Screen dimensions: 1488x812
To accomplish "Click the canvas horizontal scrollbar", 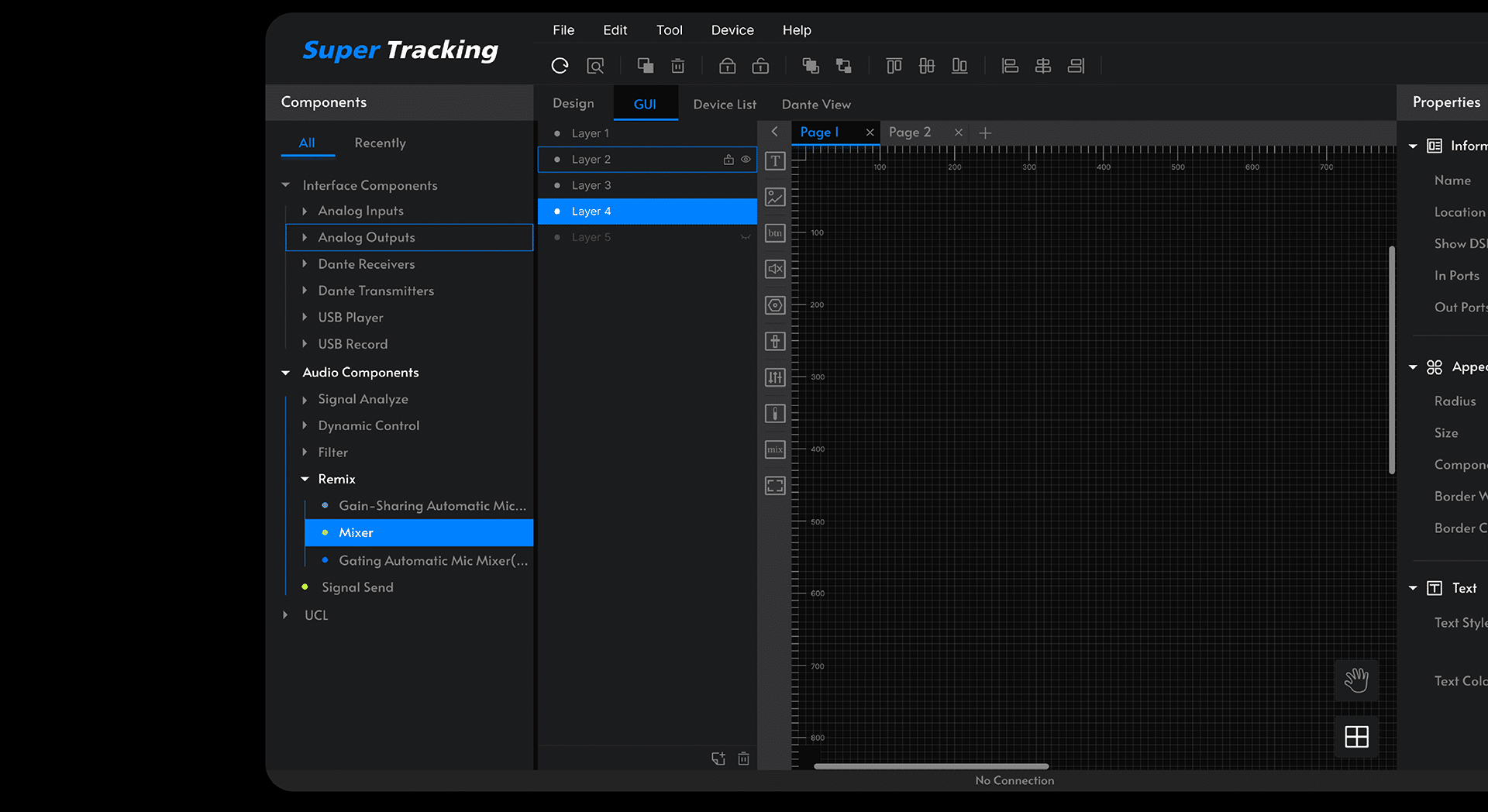I will click(930, 766).
